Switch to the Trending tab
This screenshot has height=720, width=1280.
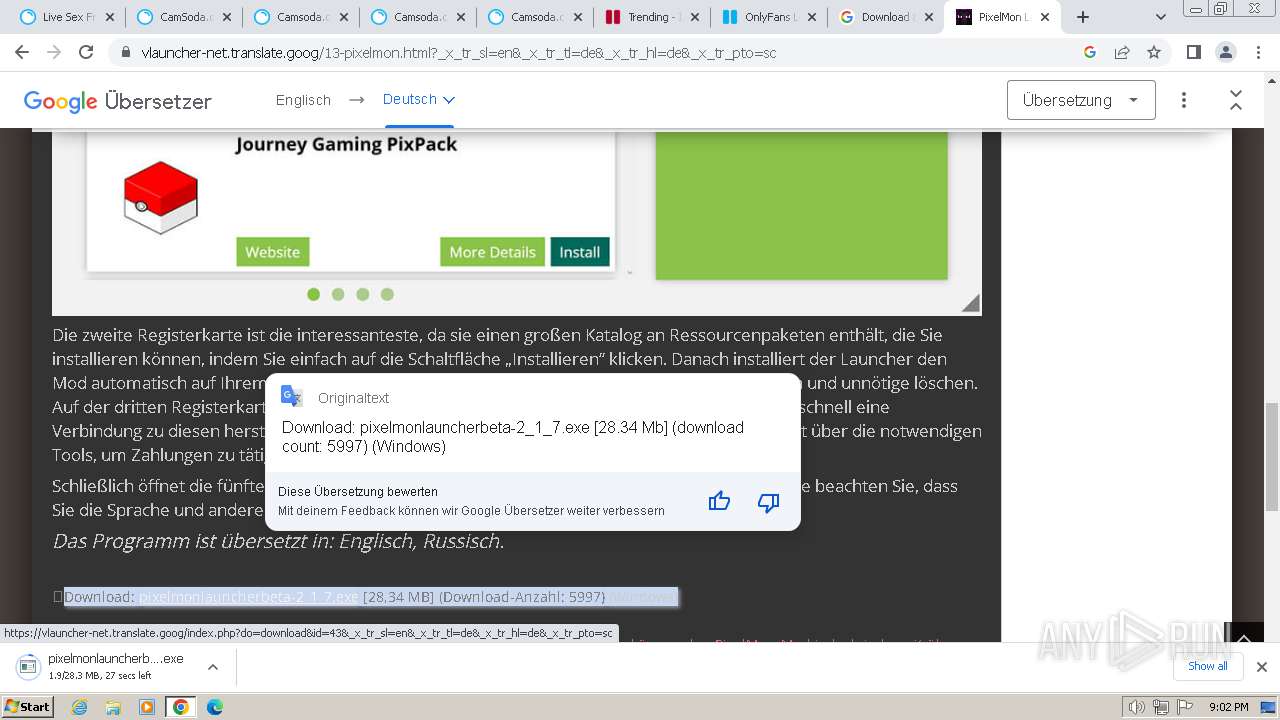tap(651, 17)
